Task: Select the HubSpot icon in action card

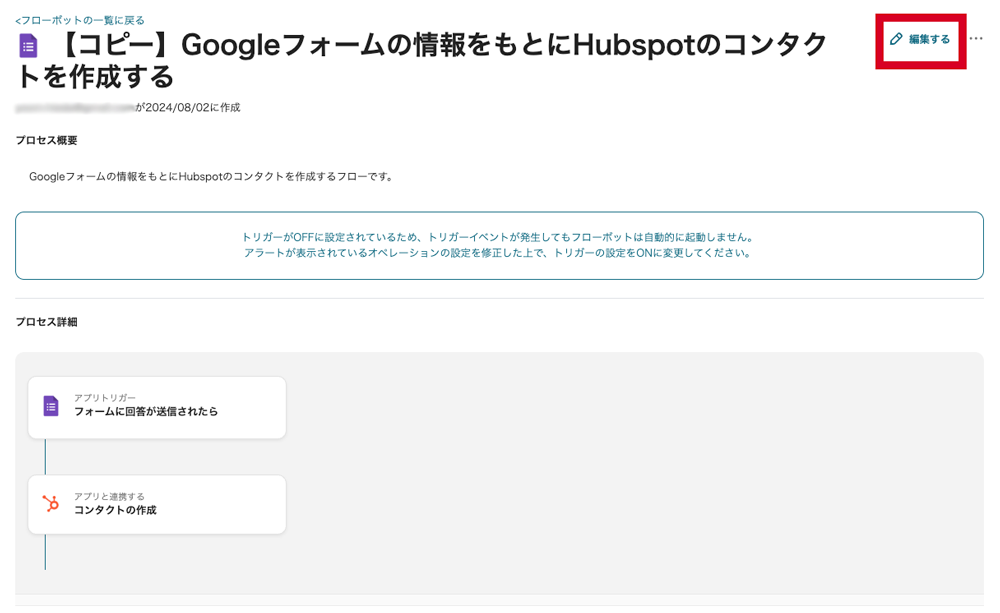Action: [51, 504]
